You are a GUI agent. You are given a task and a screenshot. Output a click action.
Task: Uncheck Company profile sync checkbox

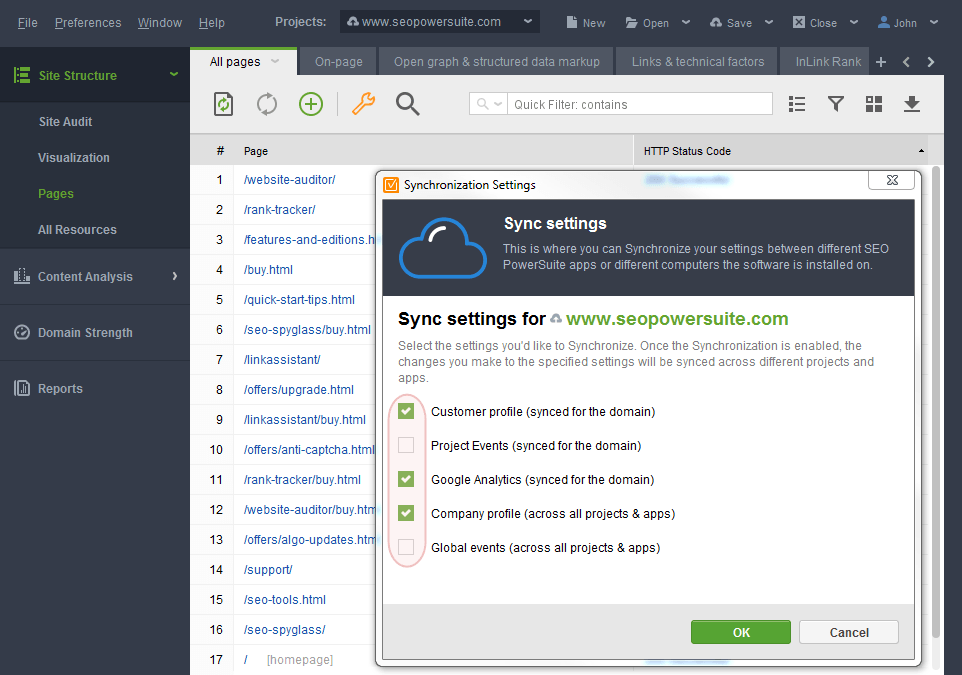tap(406, 513)
